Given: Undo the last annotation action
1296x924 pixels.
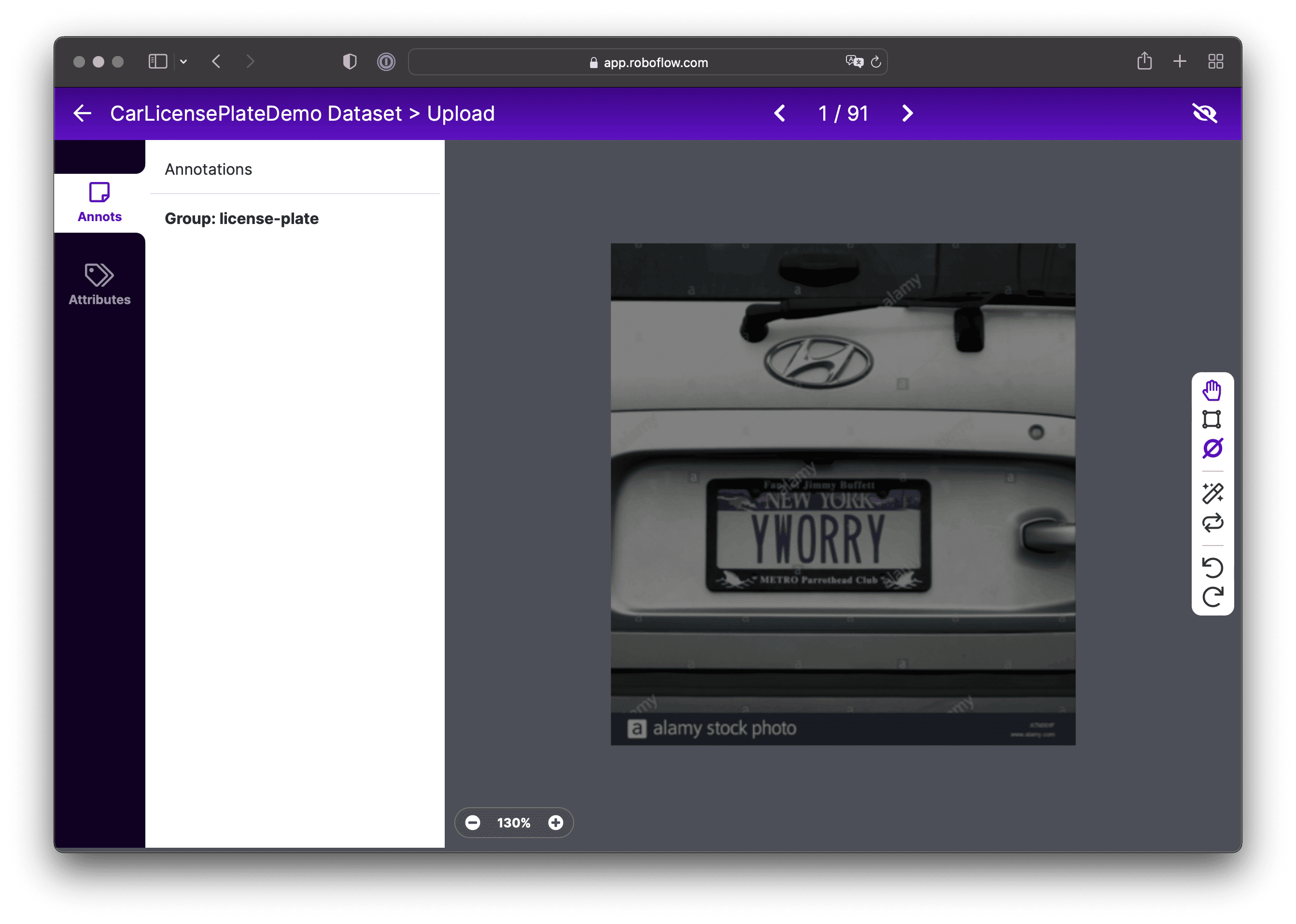Looking at the screenshot, I should 1212,567.
